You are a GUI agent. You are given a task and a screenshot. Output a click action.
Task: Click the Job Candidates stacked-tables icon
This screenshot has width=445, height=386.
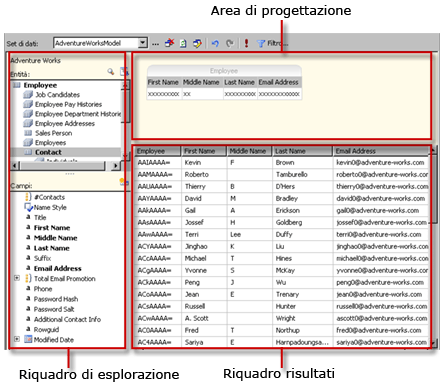[x=28, y=95]
